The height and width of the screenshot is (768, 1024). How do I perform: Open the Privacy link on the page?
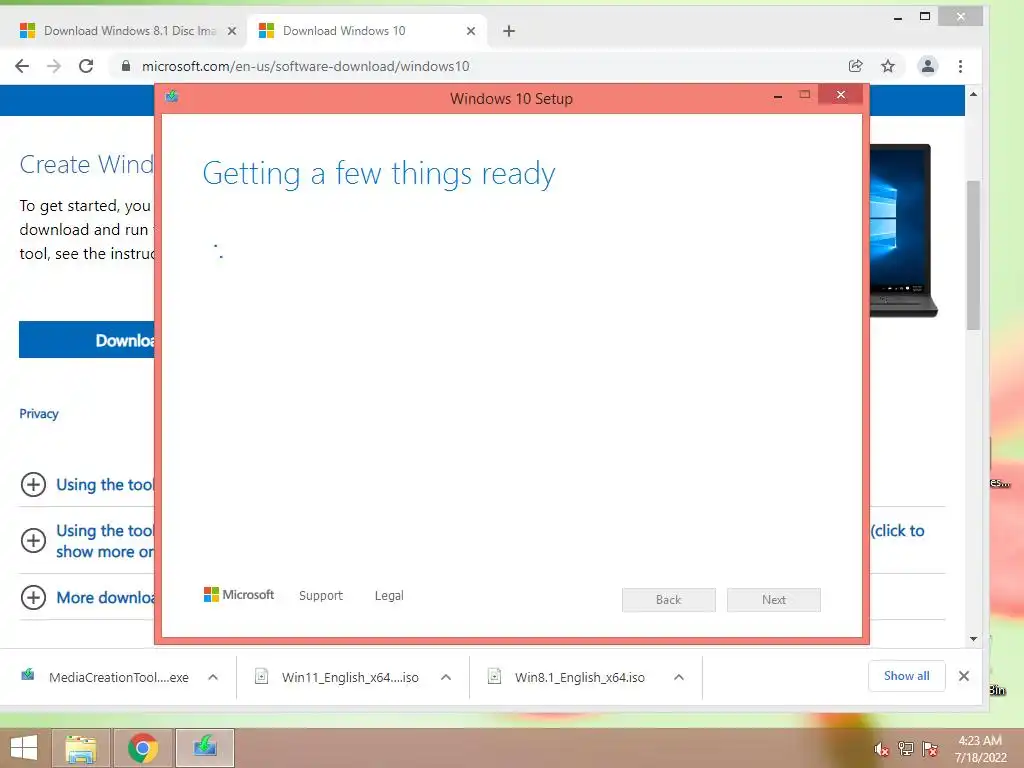(x=39, y=413)
